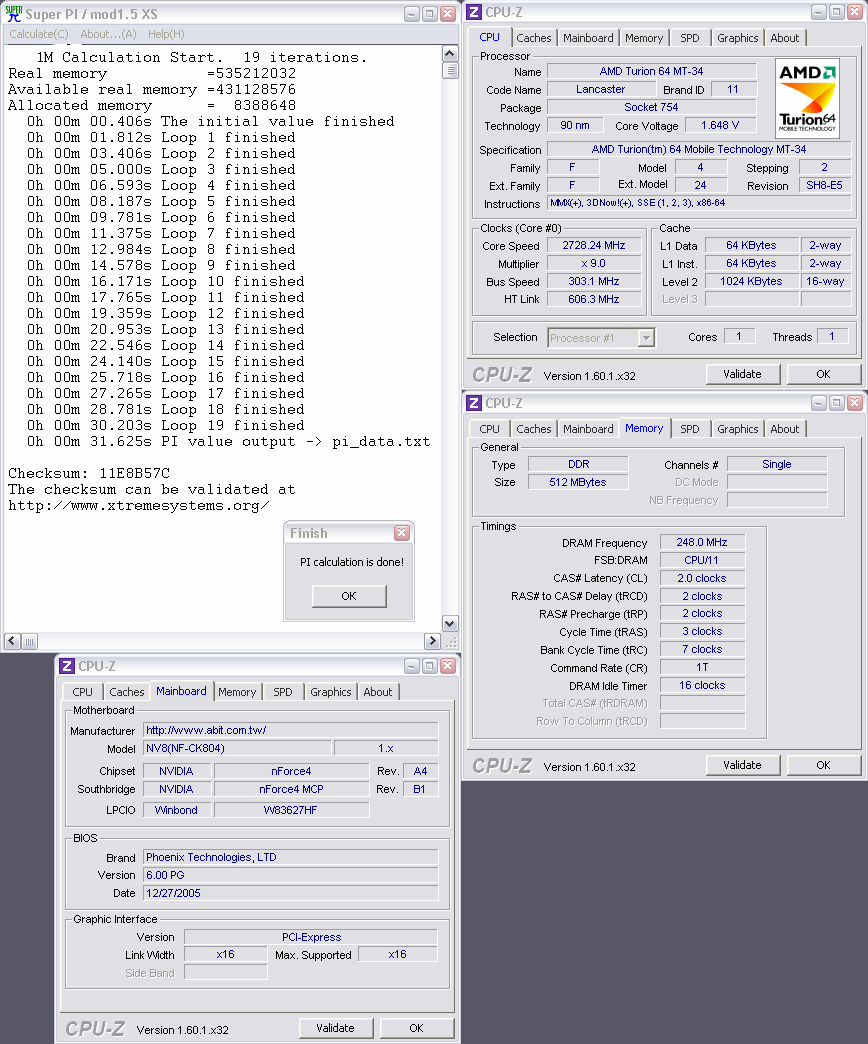Click the AMD Turion 64 processor logo
This screenshot has width=868, height=1044.
pos(807,99)
